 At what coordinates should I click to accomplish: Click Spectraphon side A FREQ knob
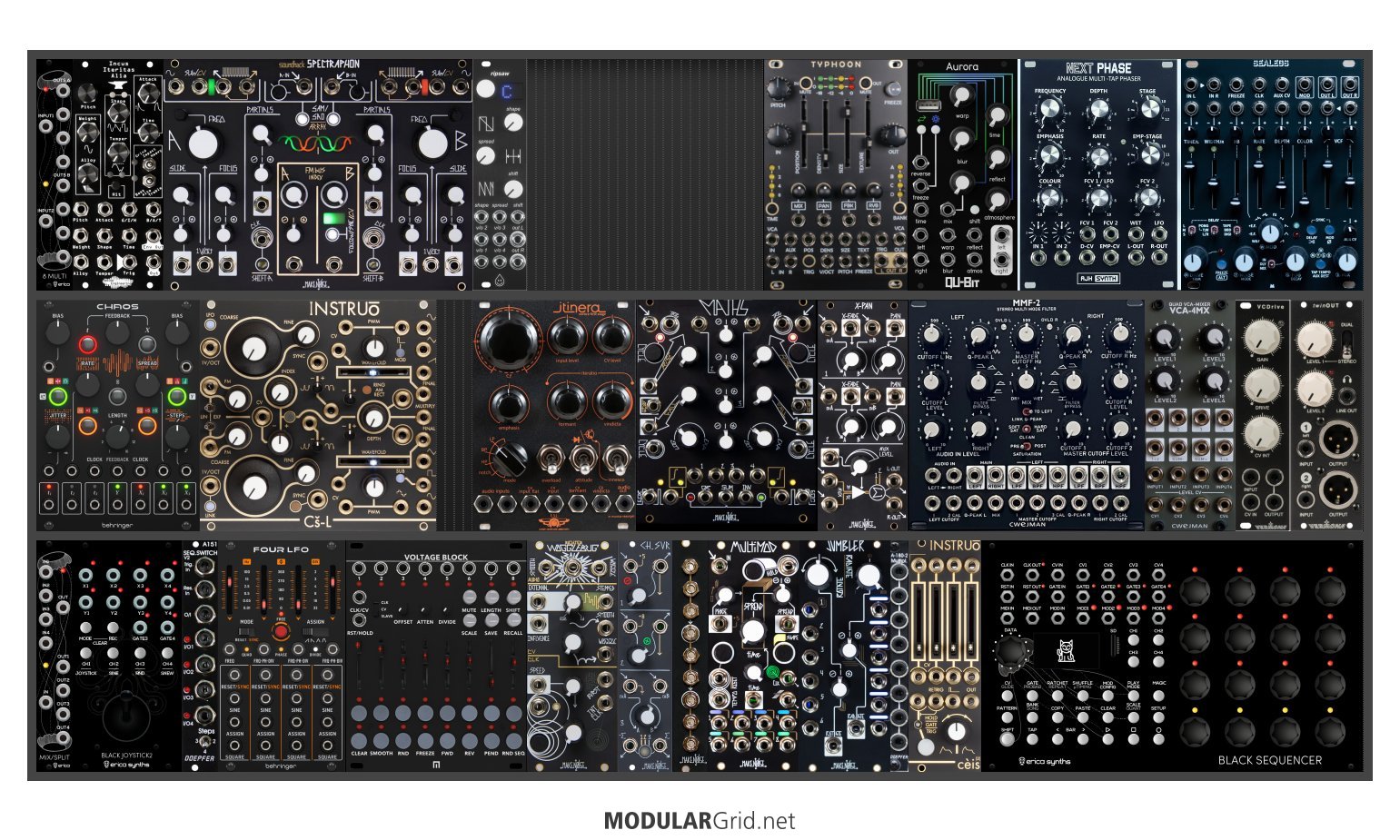(x=204, y=143)
